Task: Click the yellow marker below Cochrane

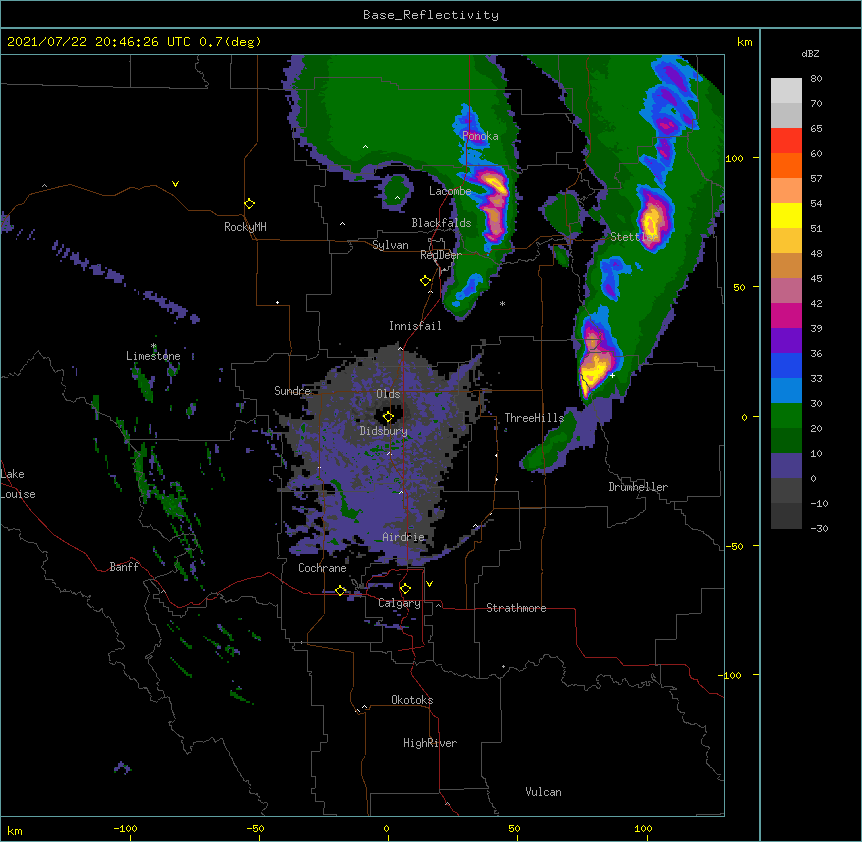Action: (x=340, y=590)
